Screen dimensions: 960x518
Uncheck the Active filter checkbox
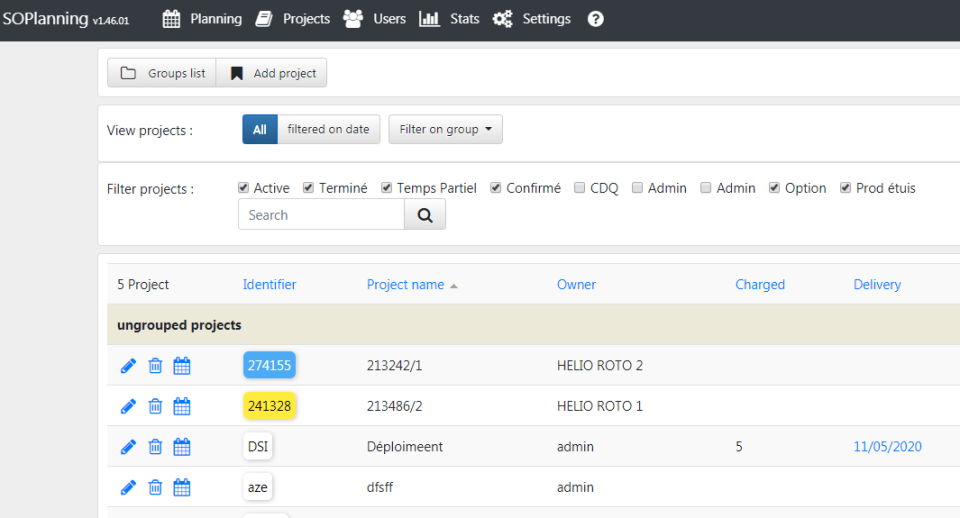click(243, 188)
